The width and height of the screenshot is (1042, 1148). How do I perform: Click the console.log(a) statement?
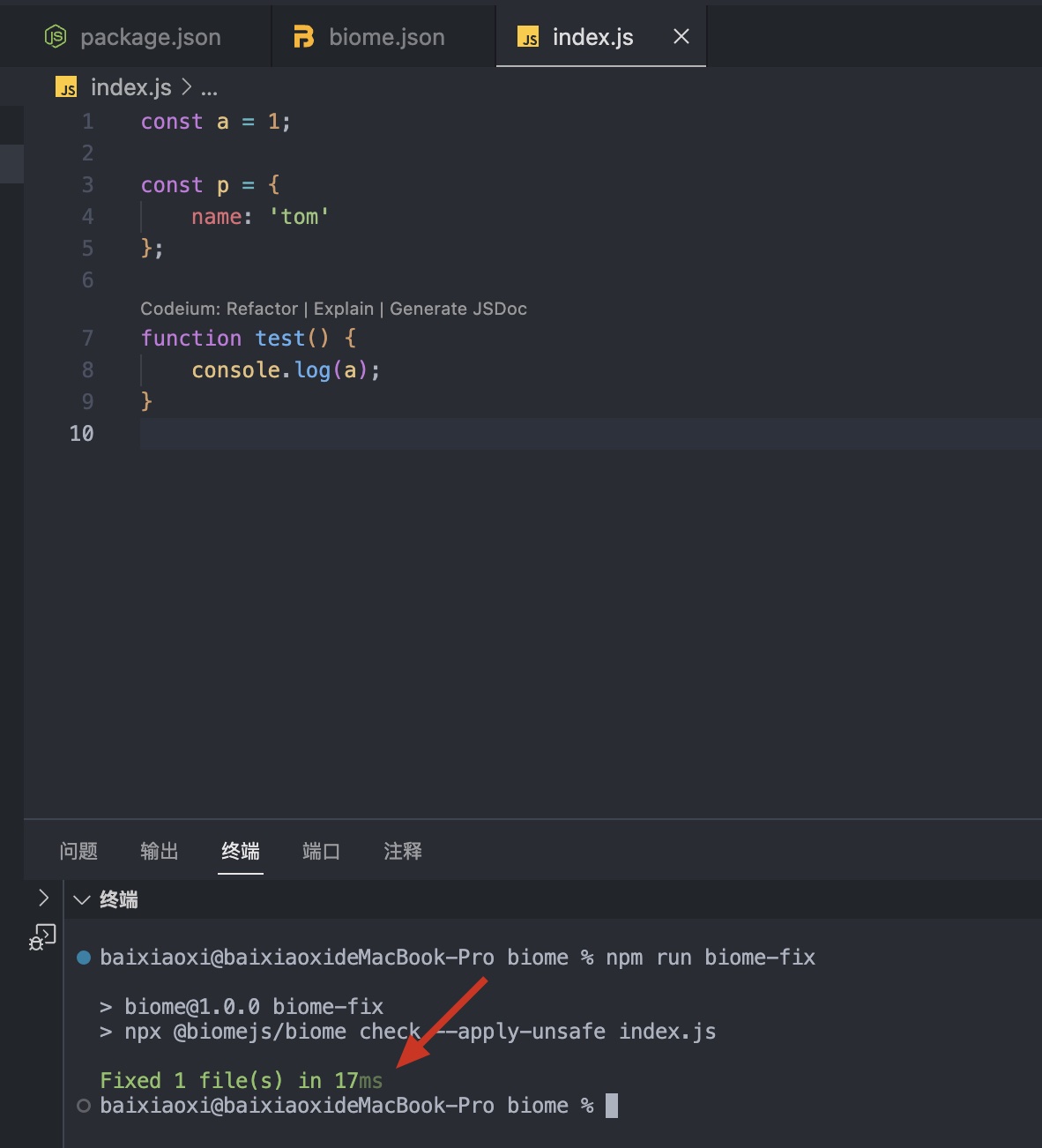(286, 370)
